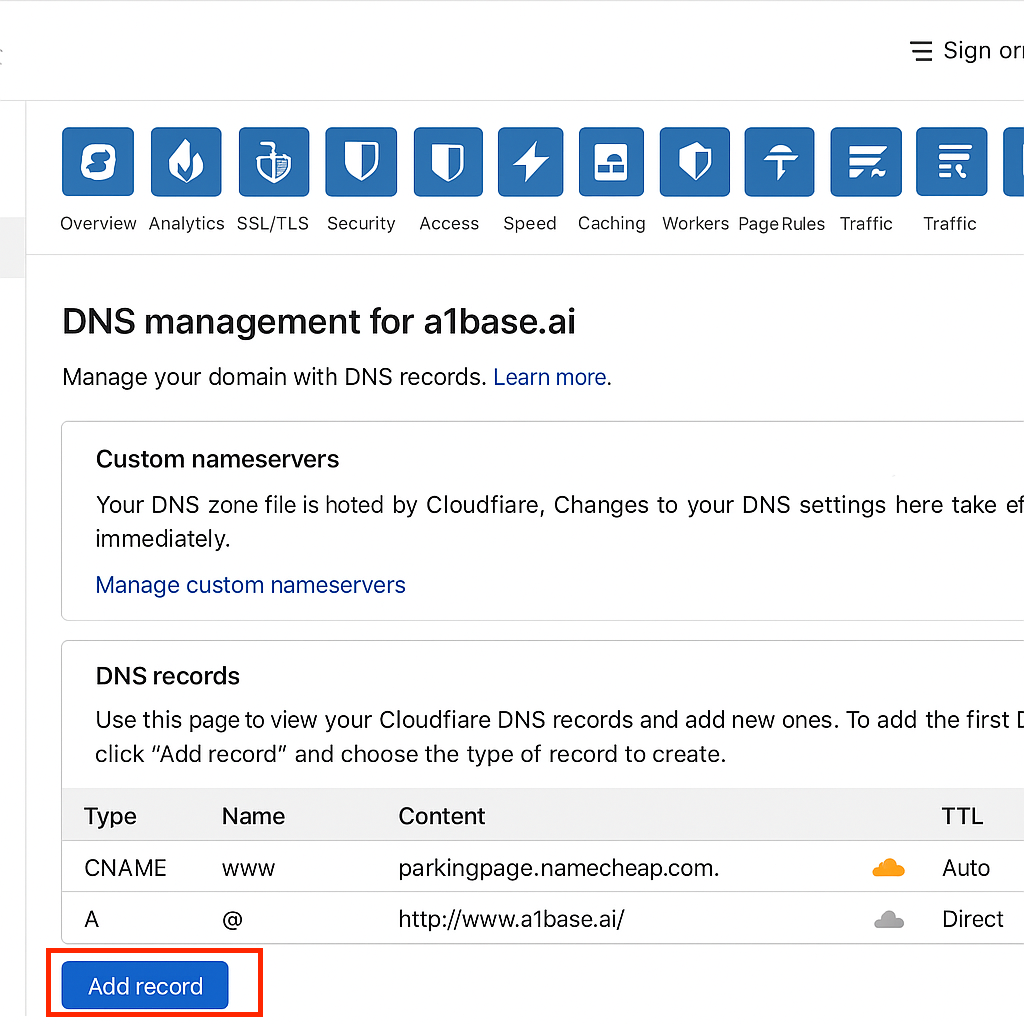Click the Custom nameservers heading
The width and height of the screenshot is (1024, 1024).
[217, 460]
